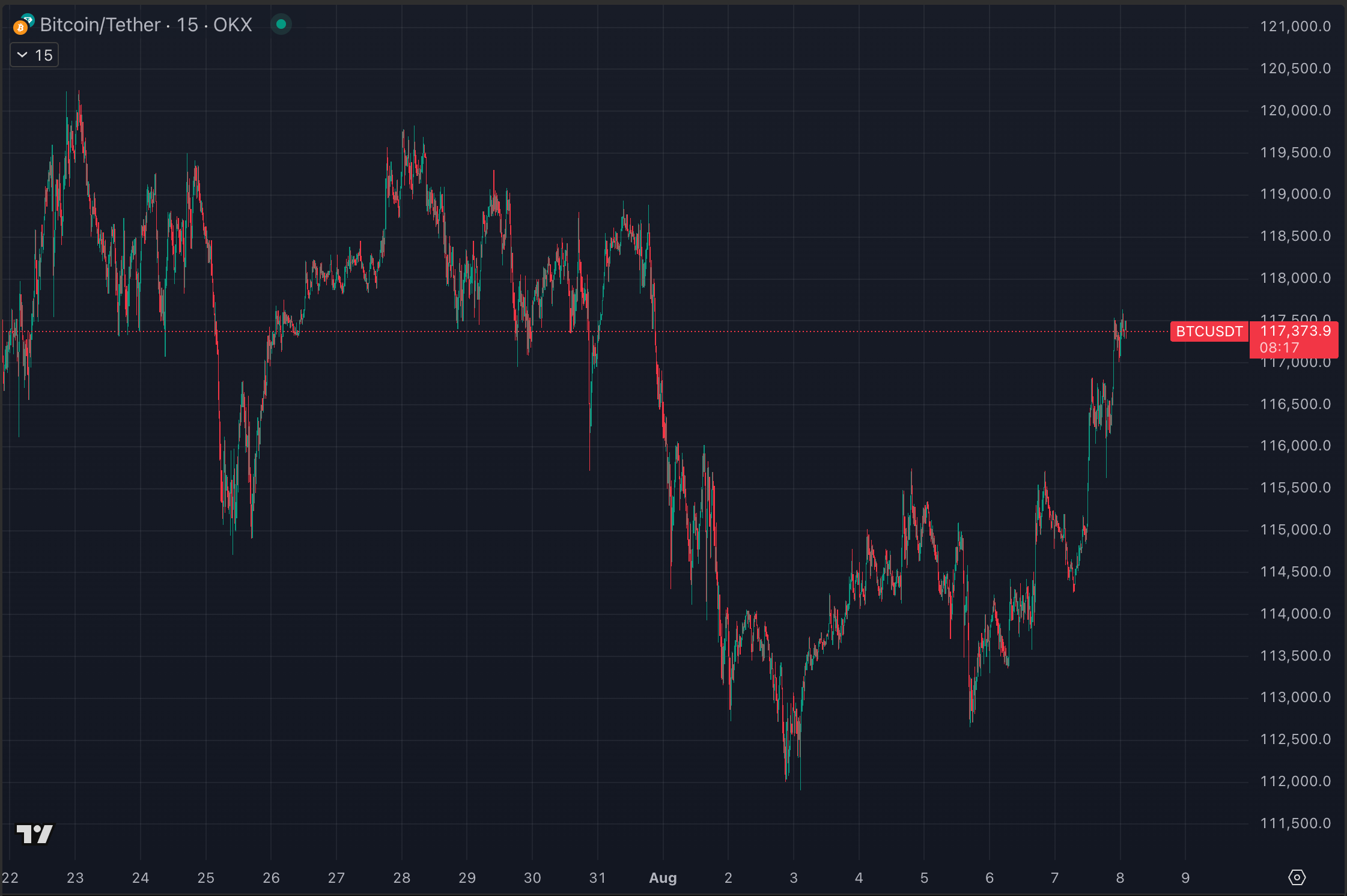The width and height of the screenshot is (1347, 896).
Task: Click the 111,500.0 price scale label
Action: (x=1295, y=823)
